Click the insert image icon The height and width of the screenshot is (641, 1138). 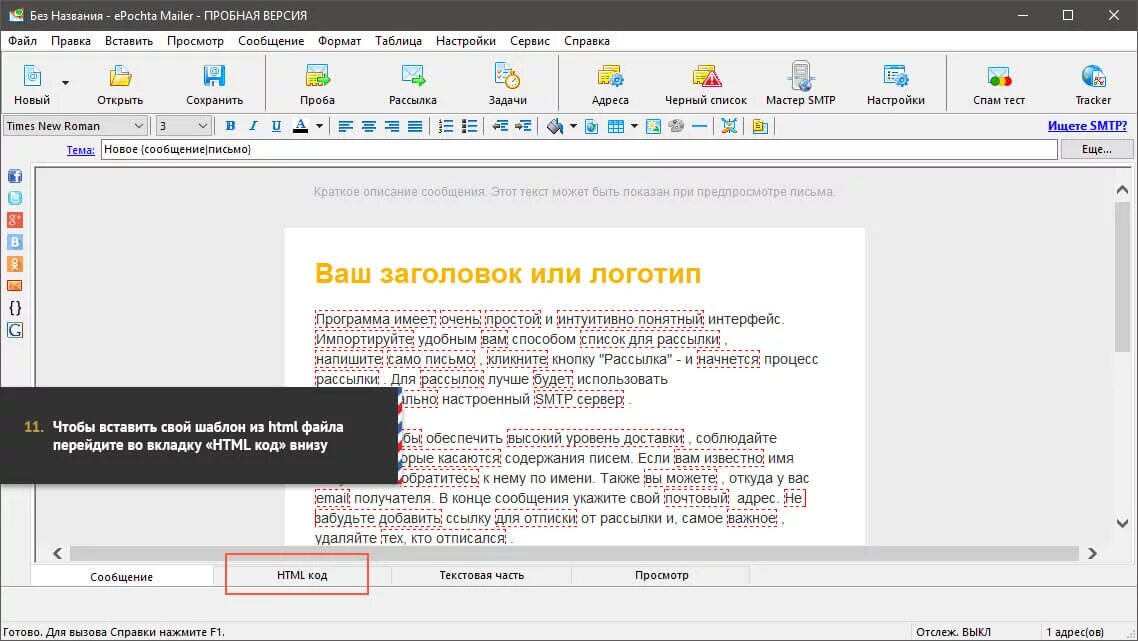[x=653, y=126]
